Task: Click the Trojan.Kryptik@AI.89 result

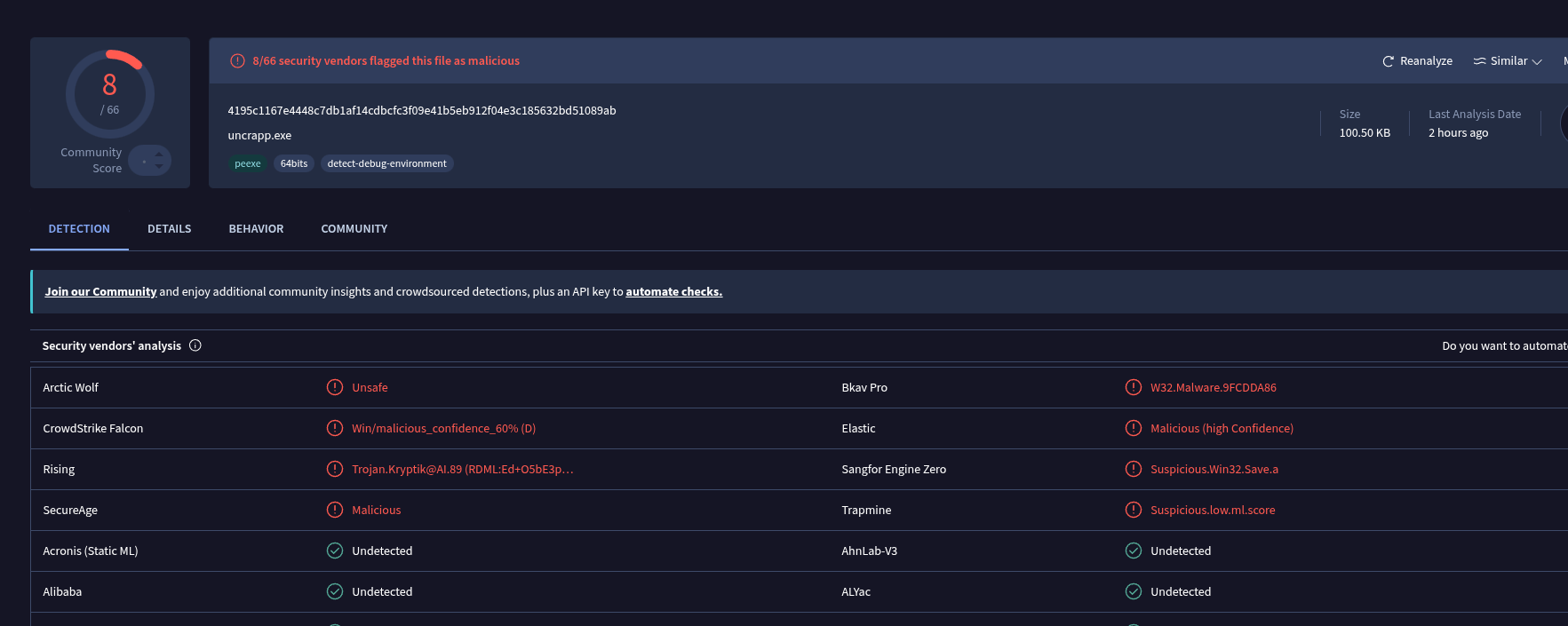Action: [462, 470]
